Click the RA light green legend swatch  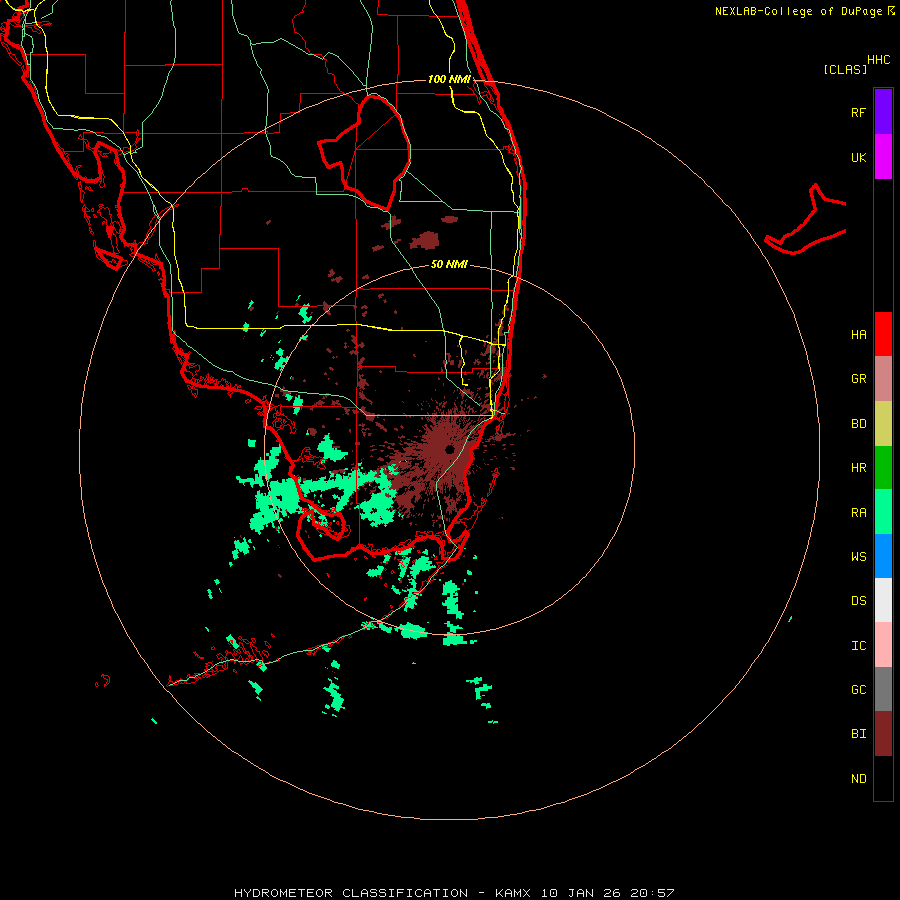click(x=883, y=512)
